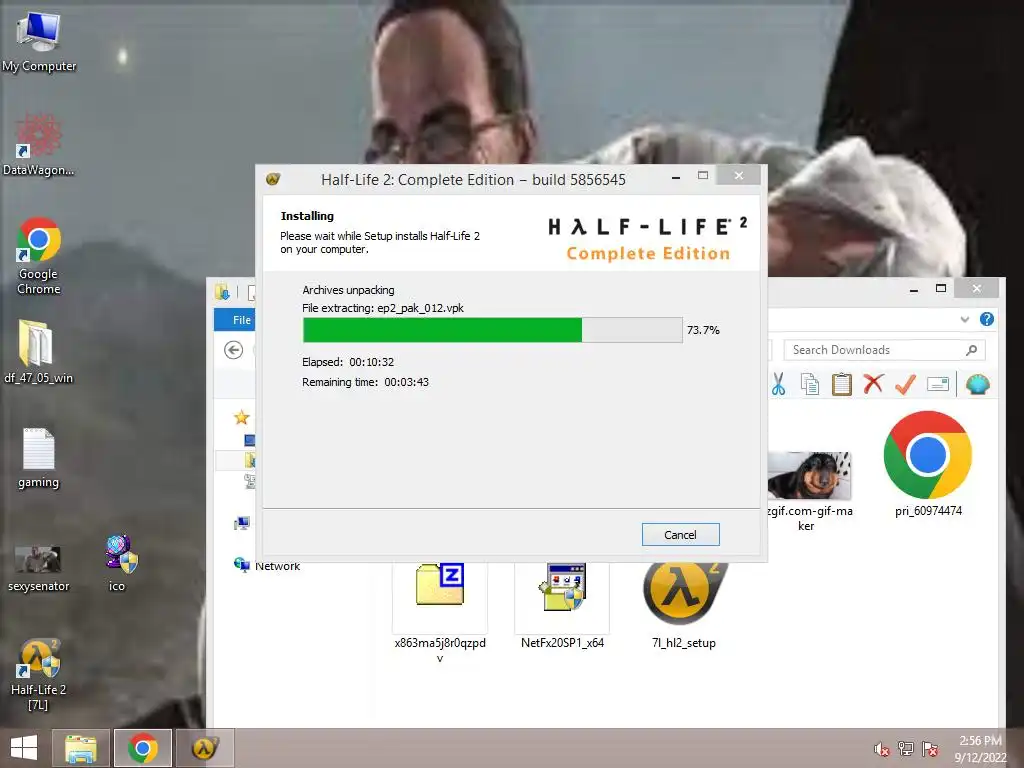Viewport: 1024px width, 768px height.
Task: Click 'File extracting: ep2_pak_012.vpk' text
Action: point(383,308)
